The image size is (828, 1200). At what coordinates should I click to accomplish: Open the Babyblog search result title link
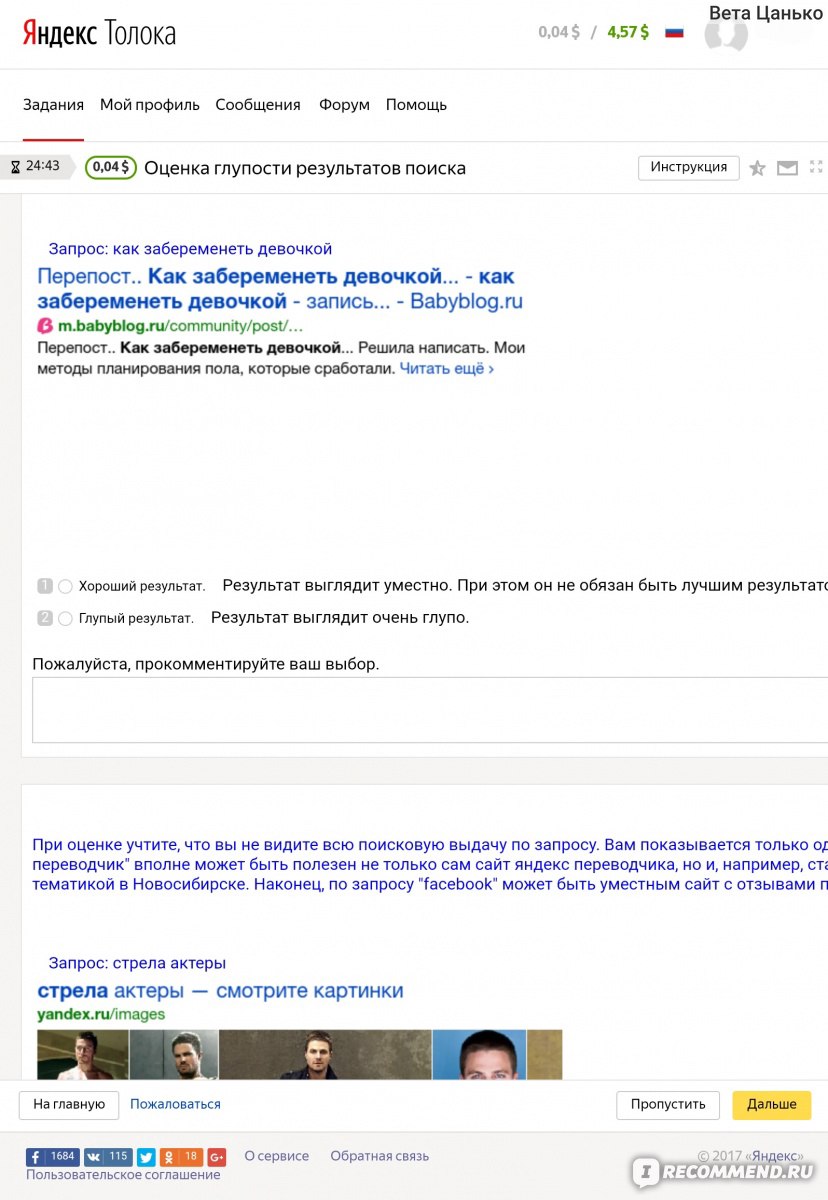[280, 288]
